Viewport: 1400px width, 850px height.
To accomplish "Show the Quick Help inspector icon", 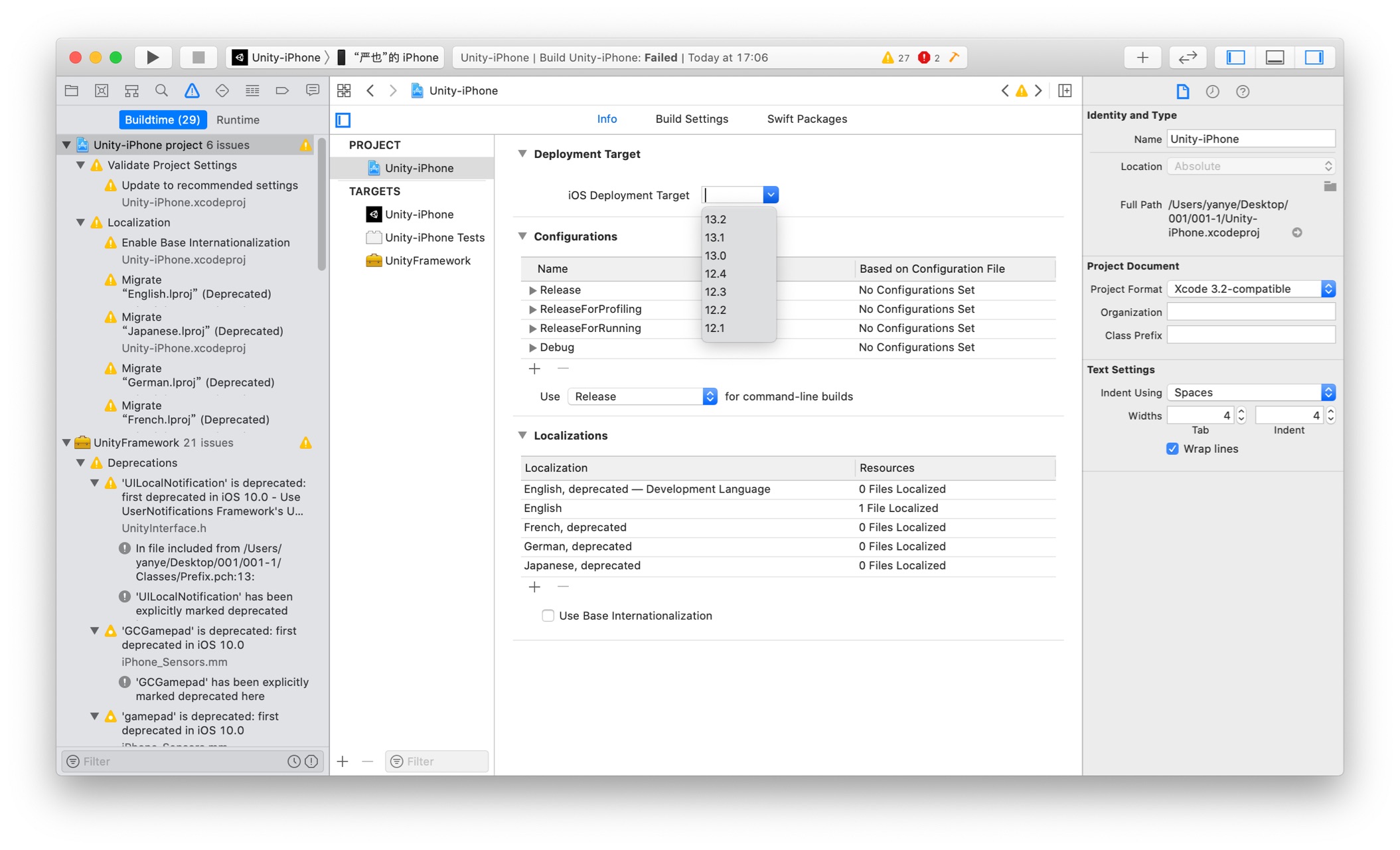I will (1243, 92).
